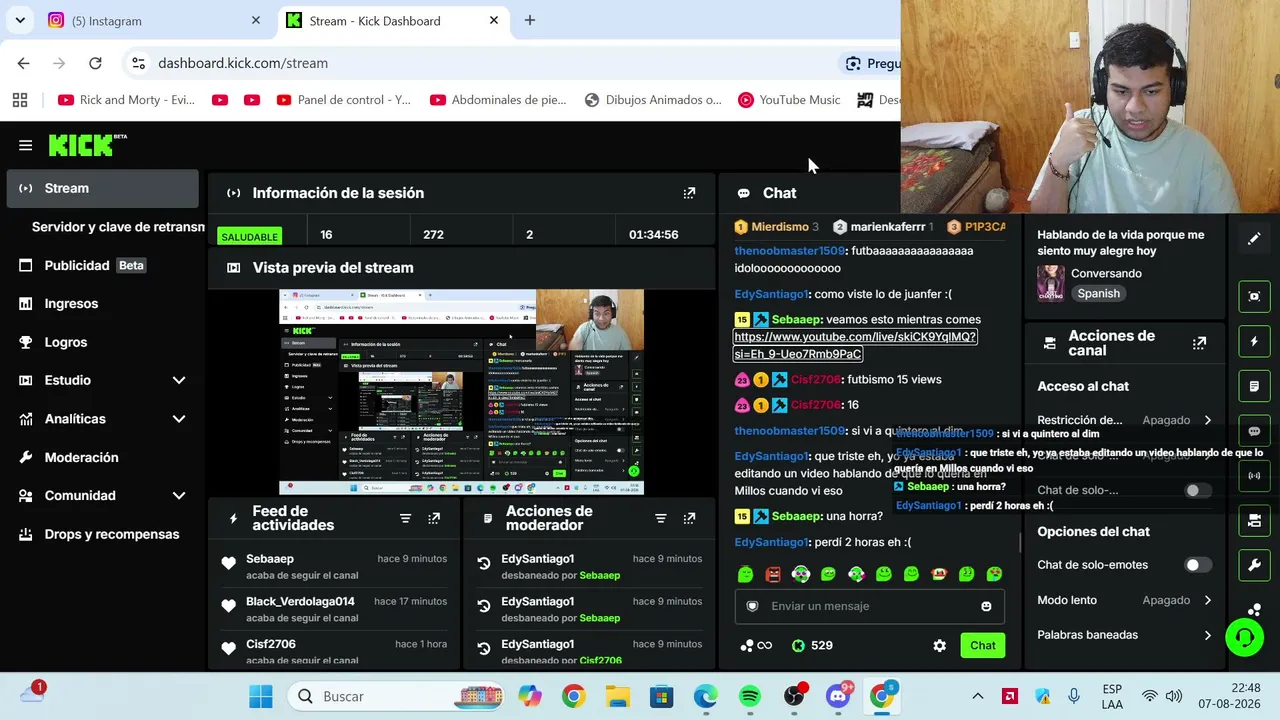Toggle Chat de solo-emotes switch

1197,565
